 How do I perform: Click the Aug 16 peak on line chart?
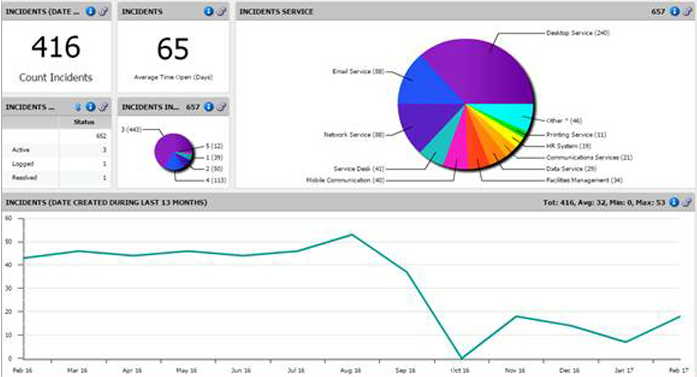[x=352, y=234]
